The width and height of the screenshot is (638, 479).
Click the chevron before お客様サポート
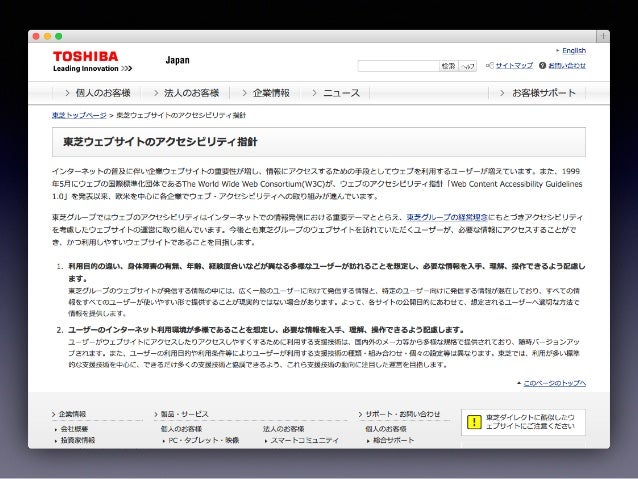coord(502,93)
